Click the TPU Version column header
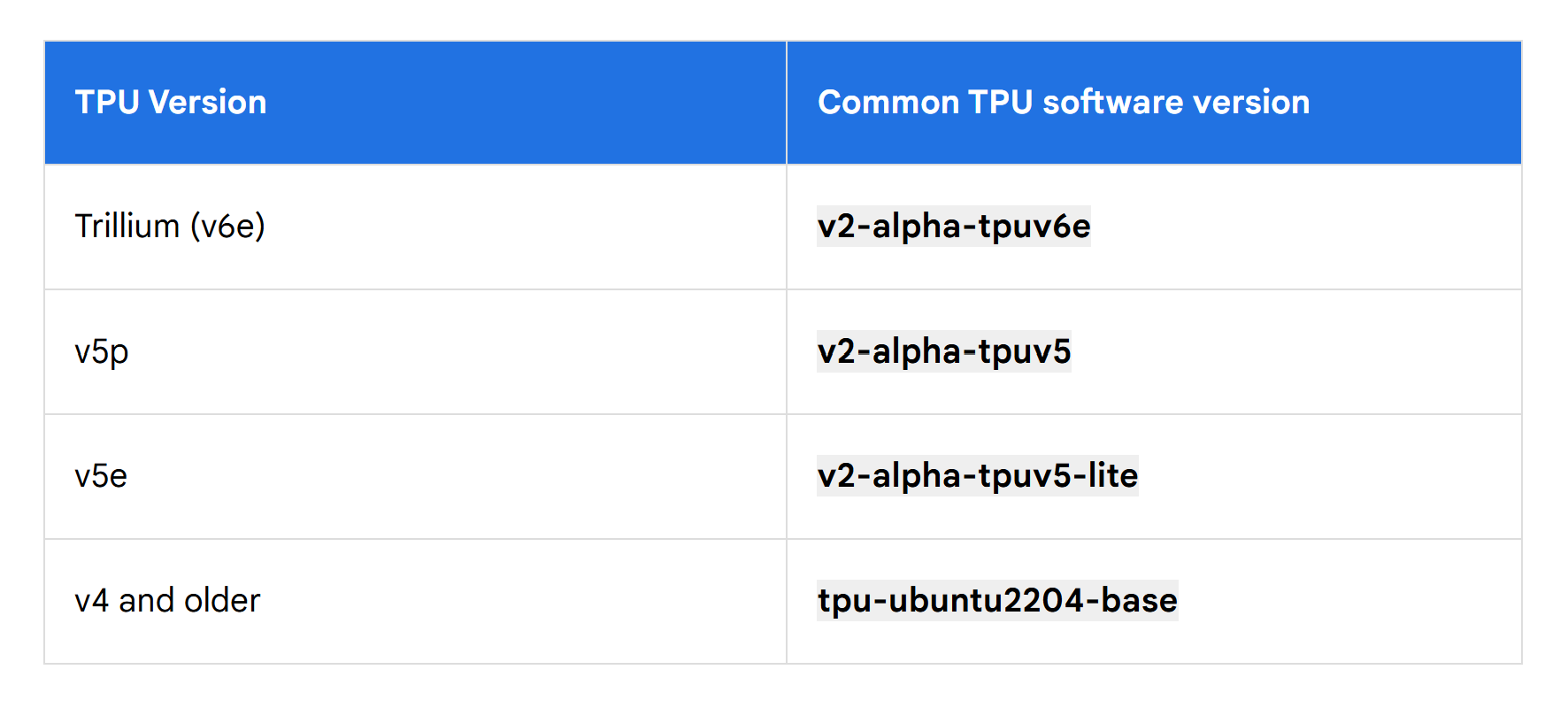The image size is (1568, 708). coord(415,103)
